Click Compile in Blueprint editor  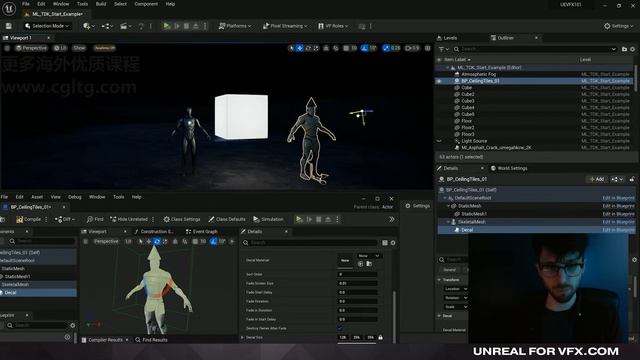(29, 220)
